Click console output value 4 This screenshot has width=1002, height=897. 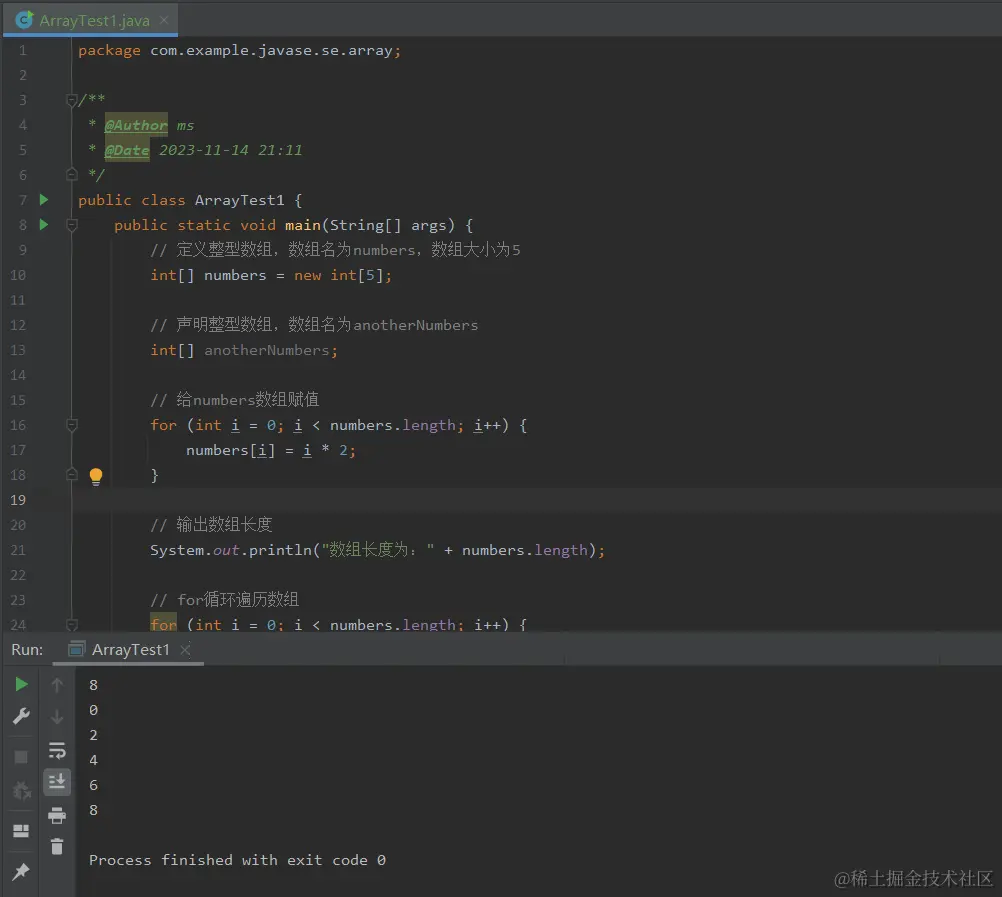coord(93,760)
